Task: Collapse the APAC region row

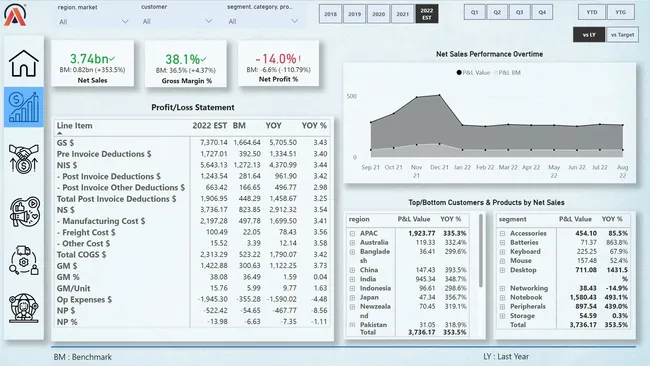Action: 352,233
